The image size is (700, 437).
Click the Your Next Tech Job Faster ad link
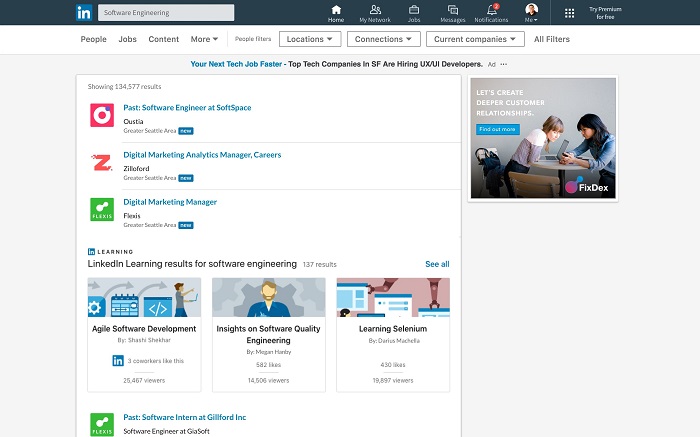click(x=236, y=64)
